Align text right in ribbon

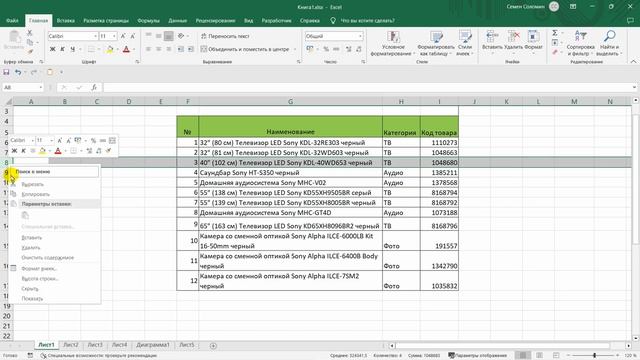[168, 49]
